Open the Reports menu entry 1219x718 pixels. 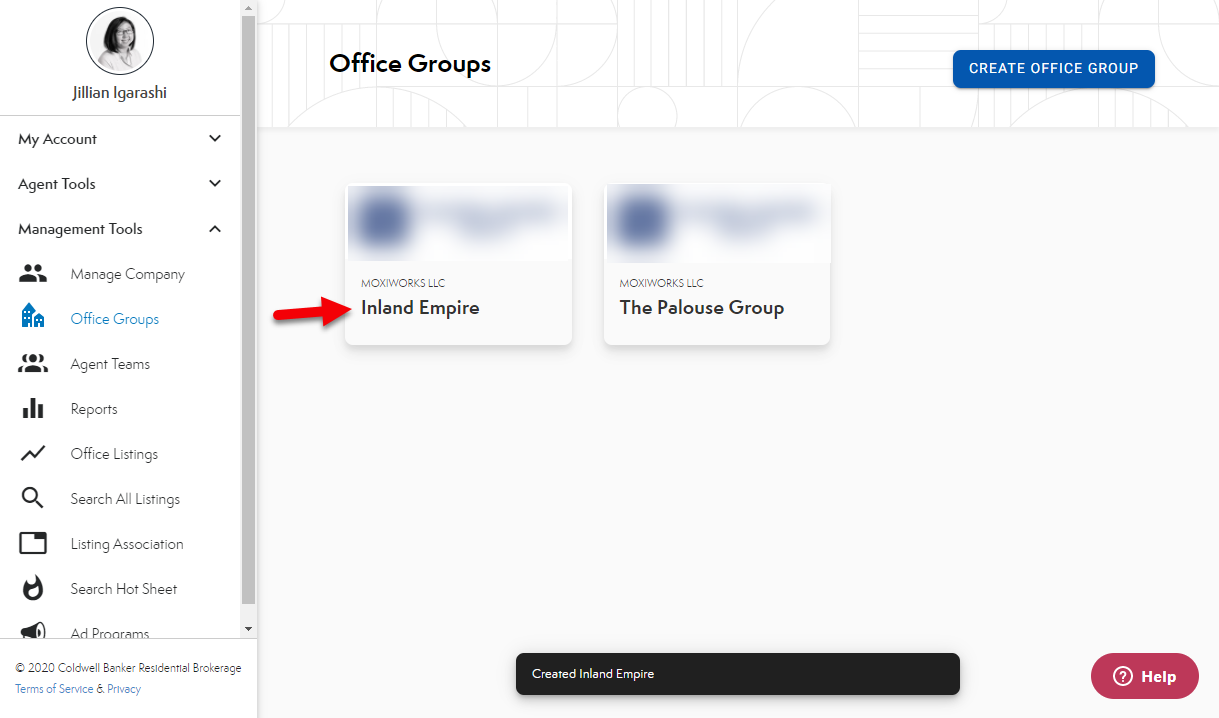click(94, 409)
